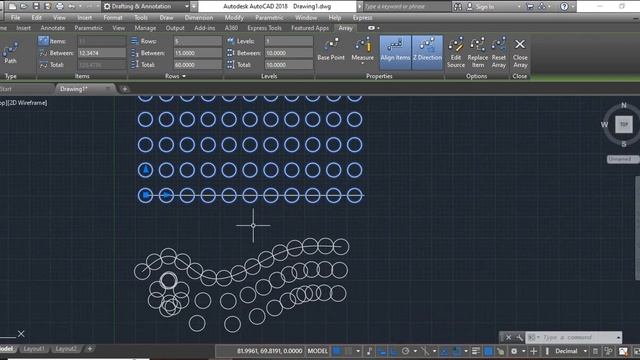Viewport: 640px width, 360px height.
Task: Click the Reset Array tool
Action: click(499, 52)
